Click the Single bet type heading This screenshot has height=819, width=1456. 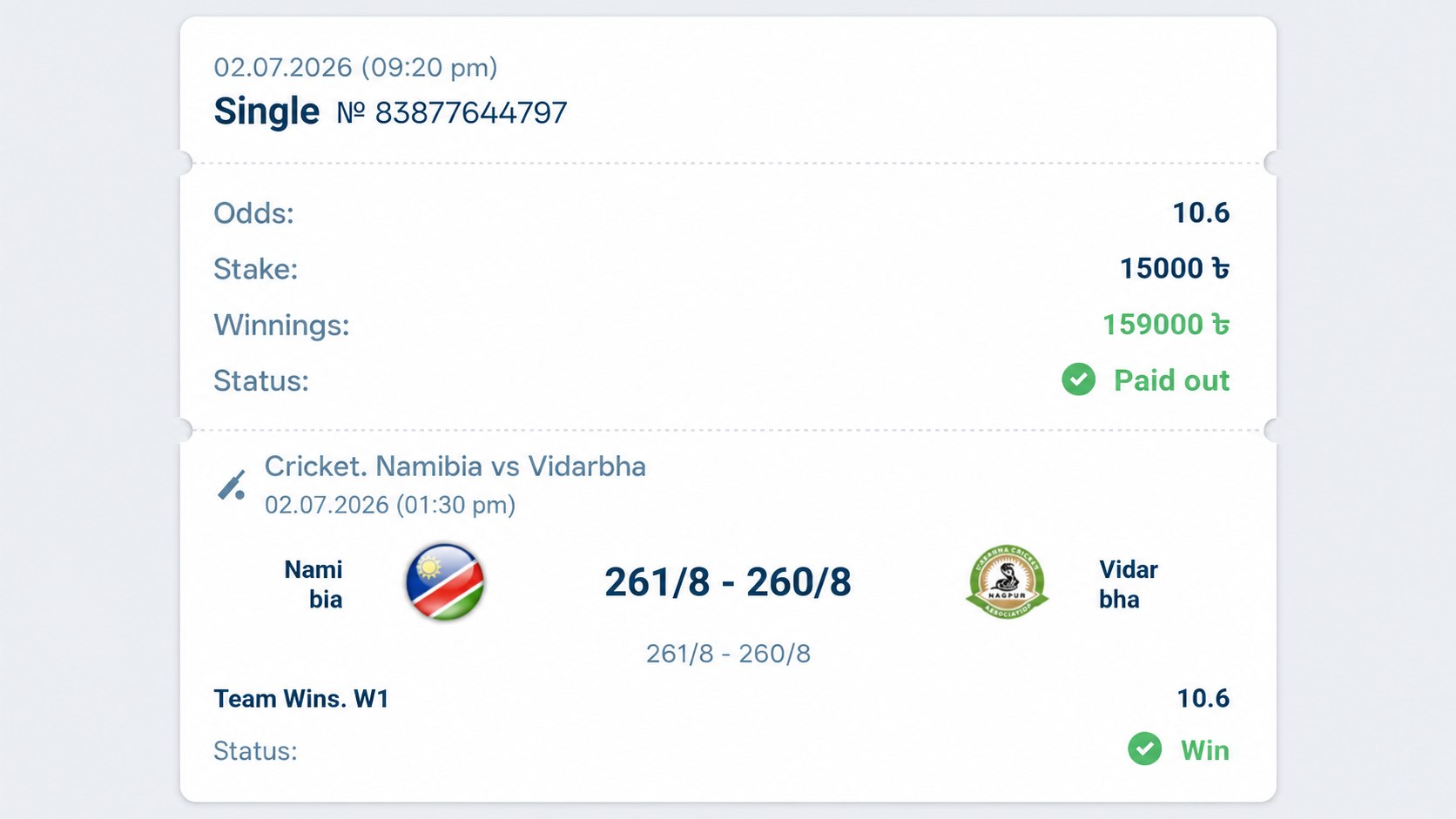click(266, 111)
